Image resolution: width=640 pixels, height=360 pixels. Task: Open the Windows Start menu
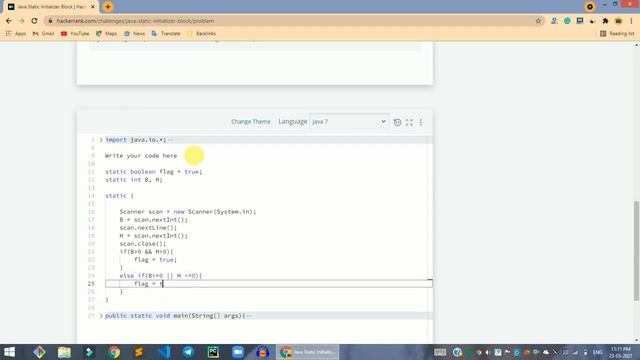tap(9, 352)
